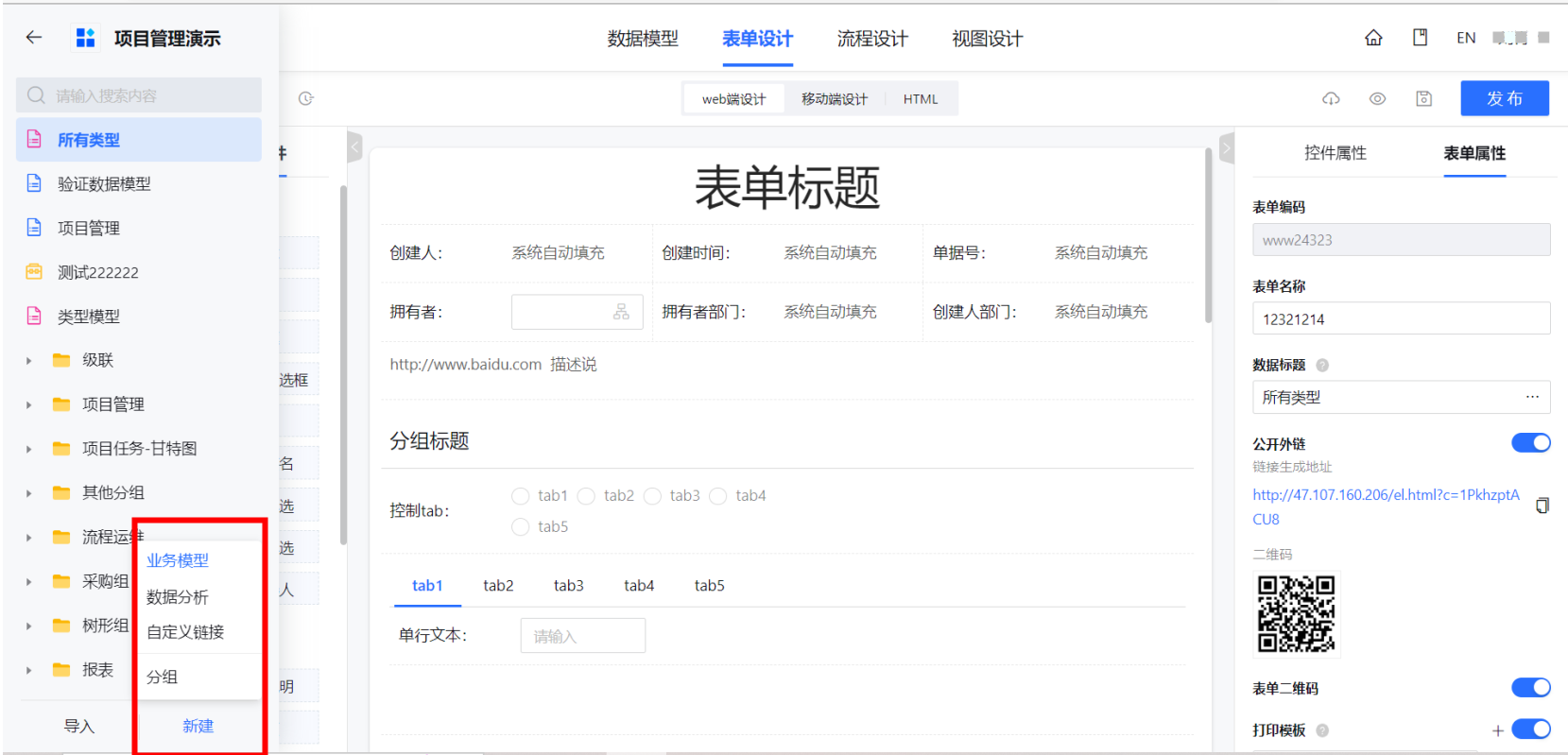Click the history clock icon
The height and width of the screenshot is (755, 1568).
click(306, 98)
